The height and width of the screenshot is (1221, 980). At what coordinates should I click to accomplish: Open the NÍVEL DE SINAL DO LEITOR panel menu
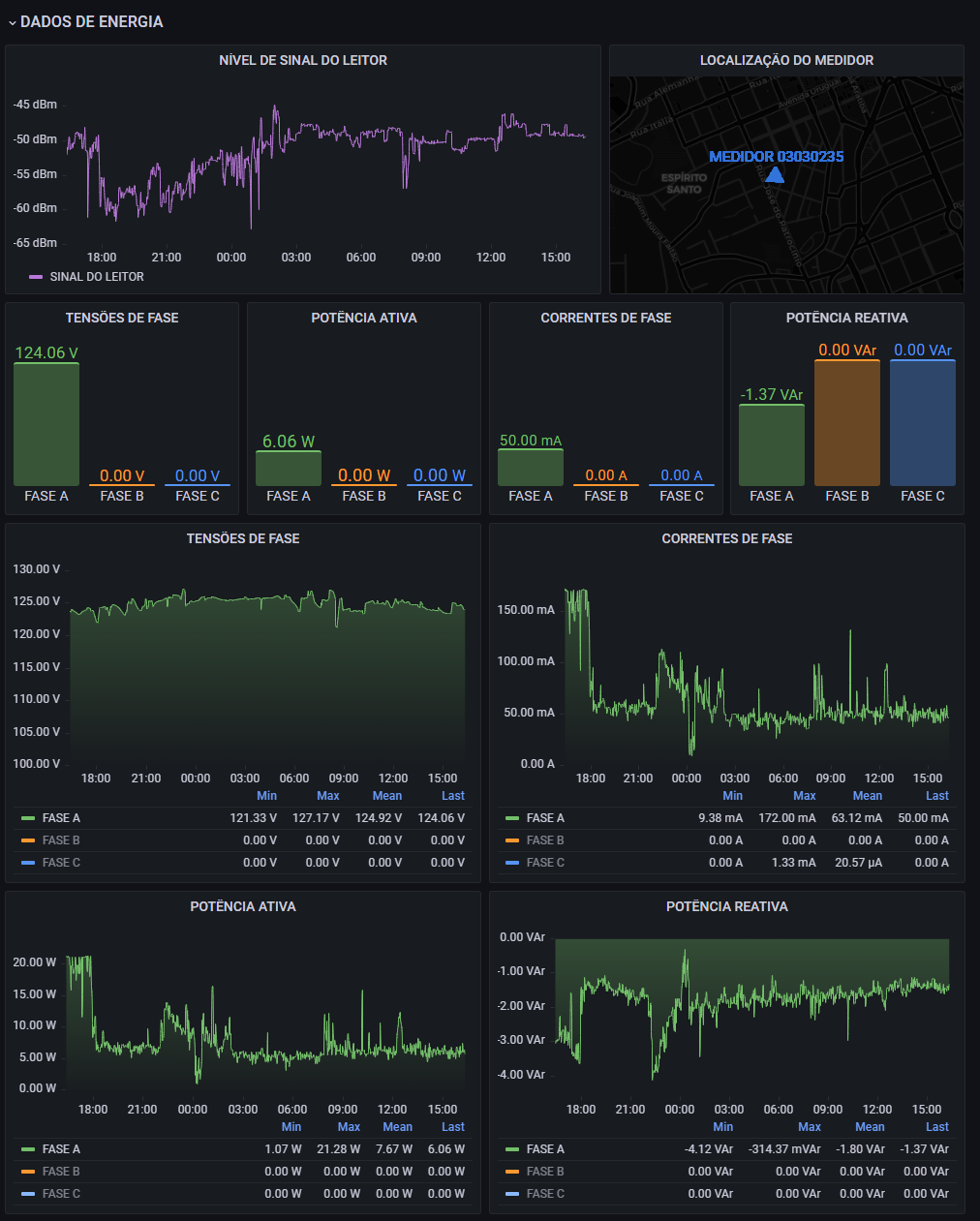(303, 60)
